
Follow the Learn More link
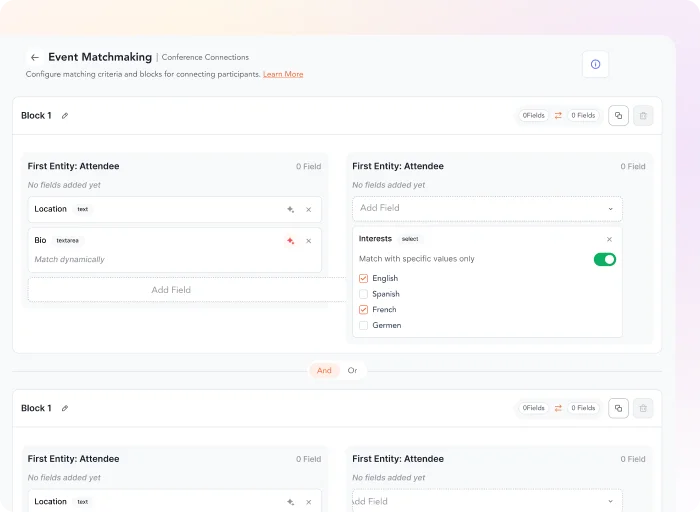pyautogui.click(x=283, y=74)
